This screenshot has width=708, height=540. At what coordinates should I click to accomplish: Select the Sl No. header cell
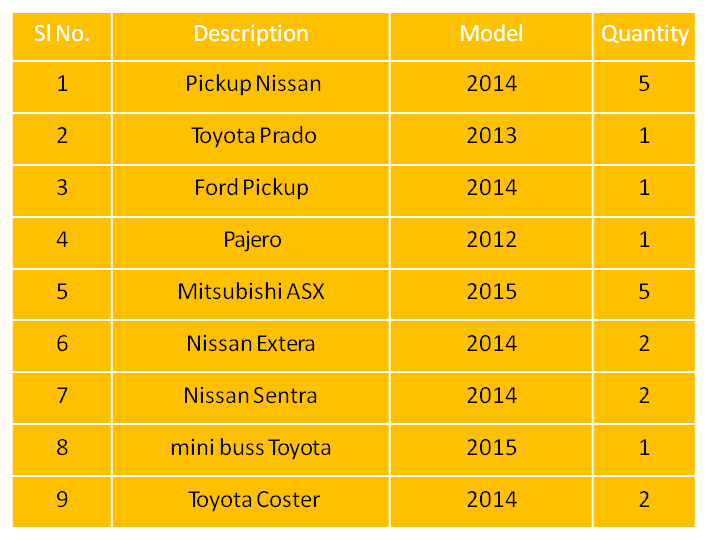tap(62, 36)
